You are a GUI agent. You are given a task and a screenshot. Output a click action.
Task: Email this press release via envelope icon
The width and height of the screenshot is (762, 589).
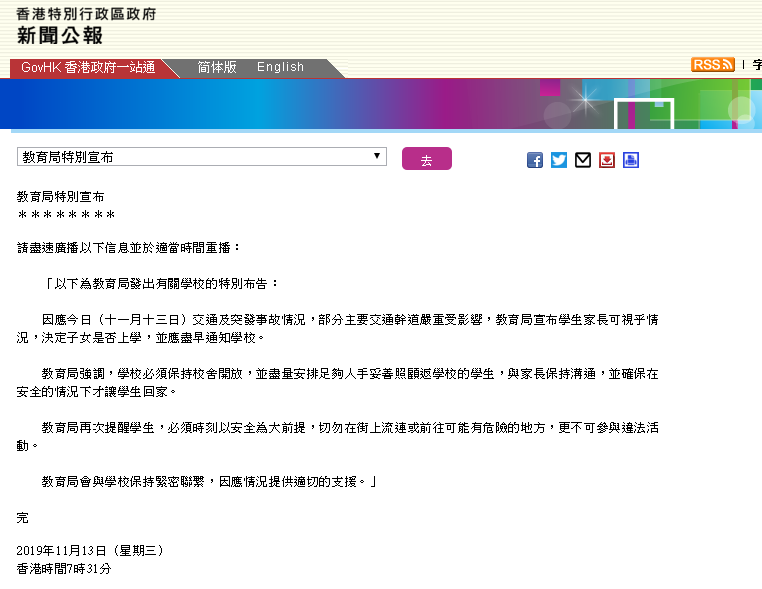583,160
